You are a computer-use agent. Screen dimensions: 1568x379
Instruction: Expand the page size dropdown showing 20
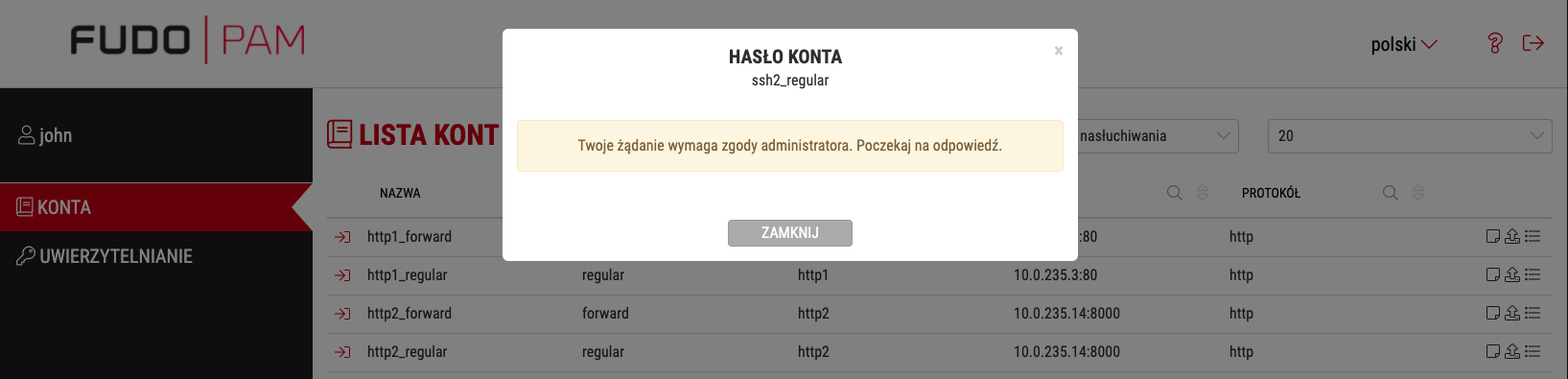point(1410,136)
